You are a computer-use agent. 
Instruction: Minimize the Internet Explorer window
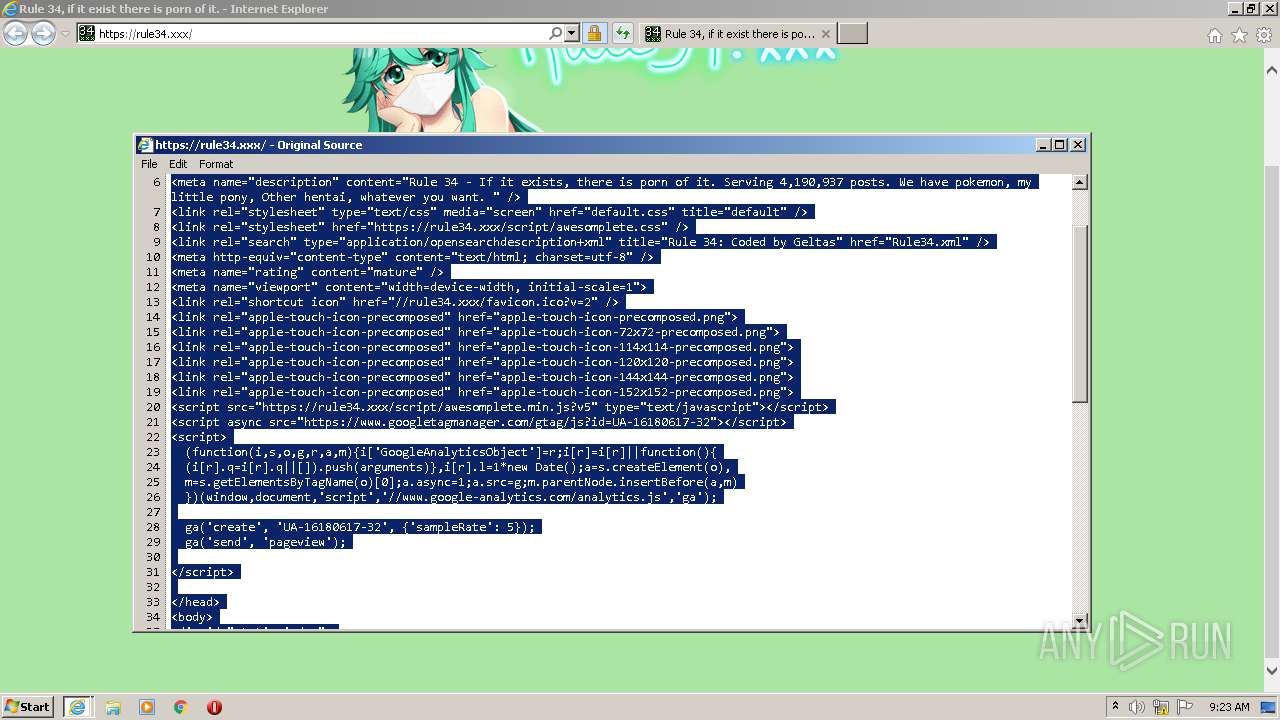click(x=1234, y=8)
